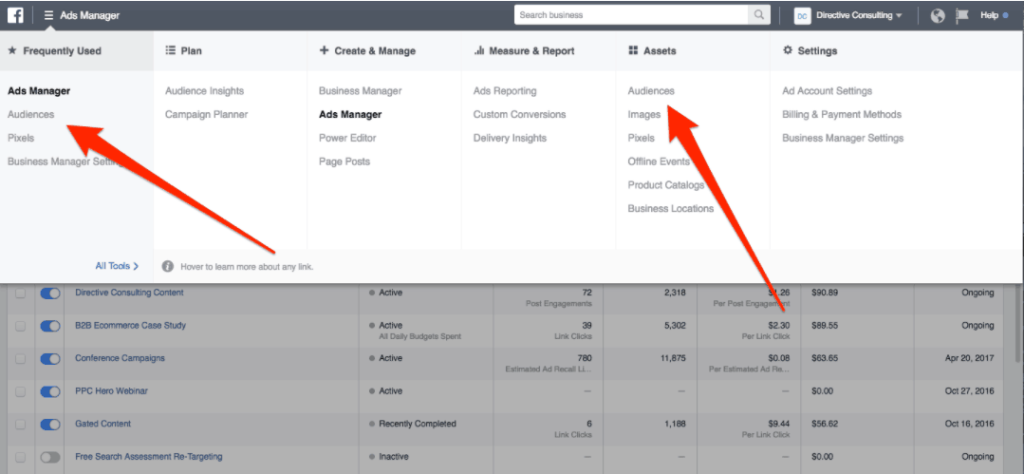Click the Apr 20, 2017 end date
The height and width of the screenshot is (474, 1024).
click(970, 358)
